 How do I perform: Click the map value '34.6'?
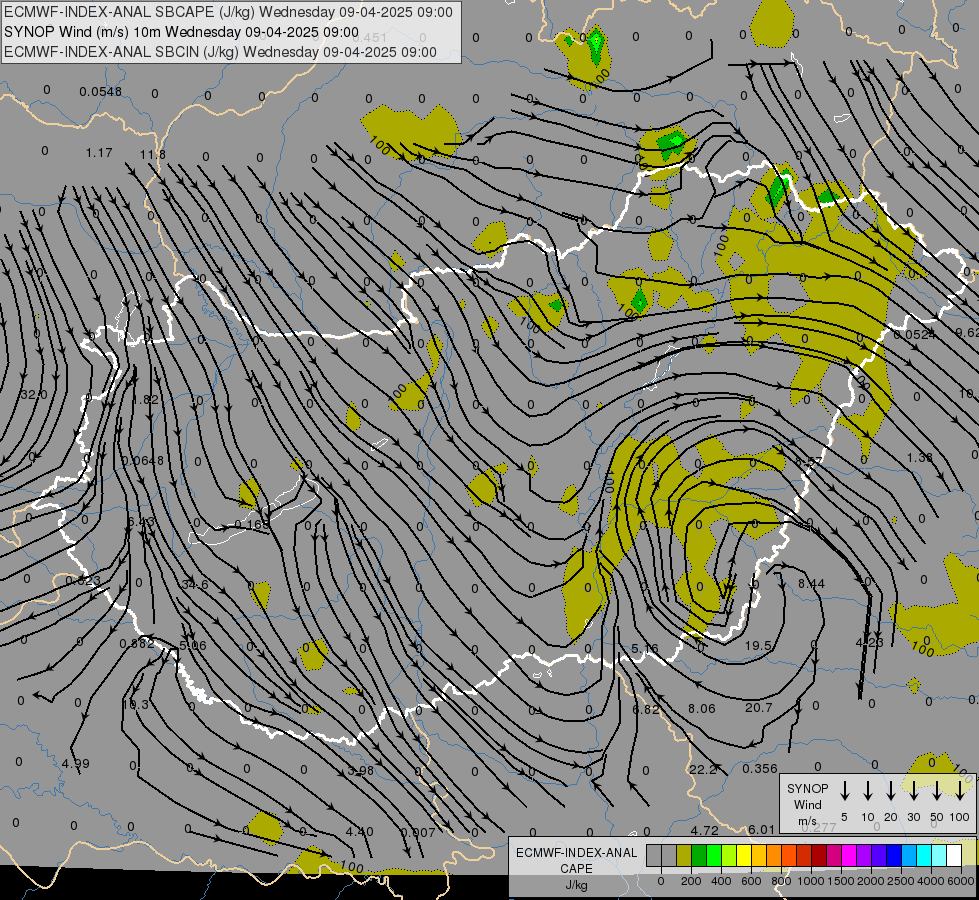point(195,585)
